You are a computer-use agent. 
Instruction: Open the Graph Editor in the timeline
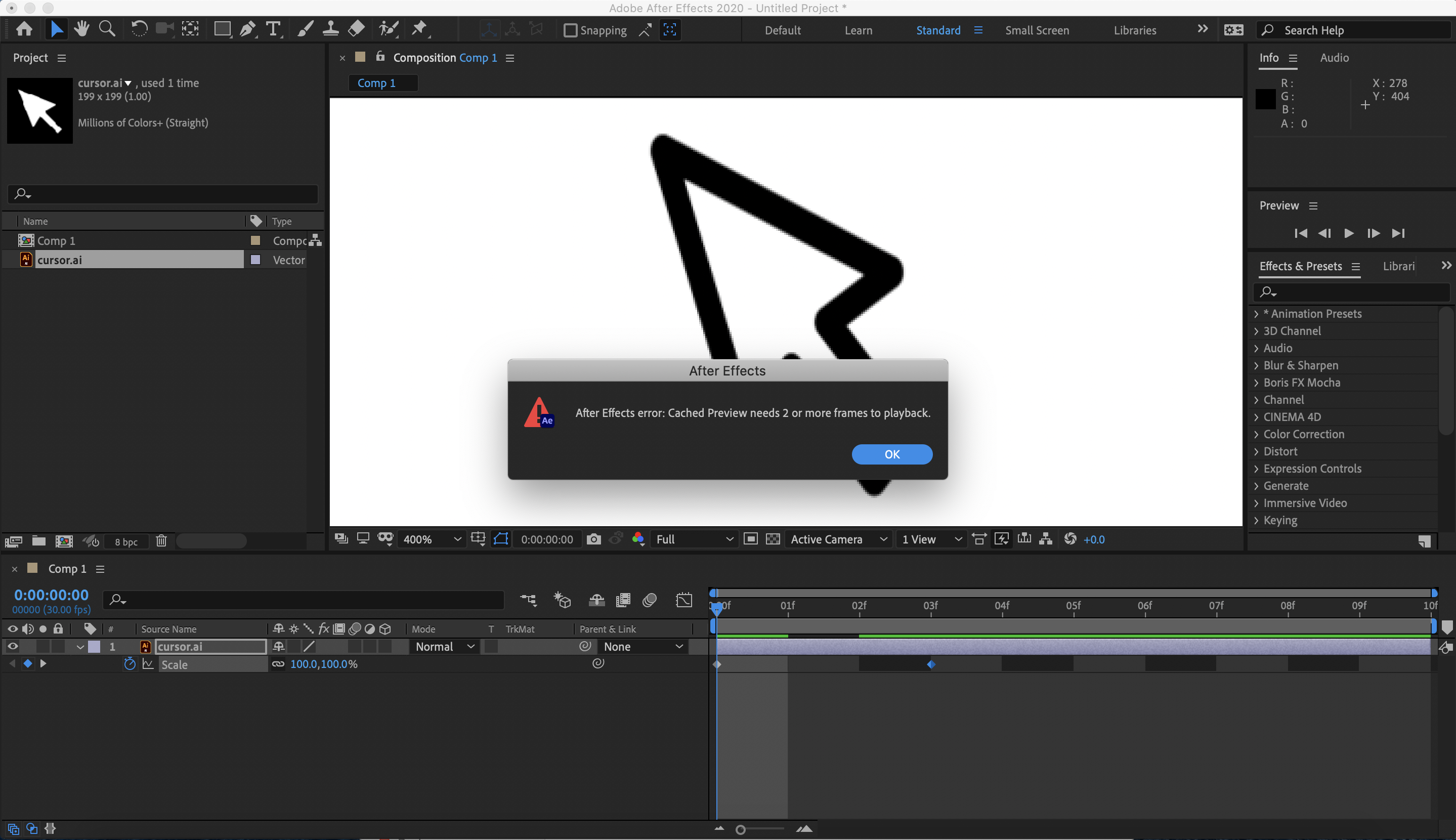tap(684, 600)
